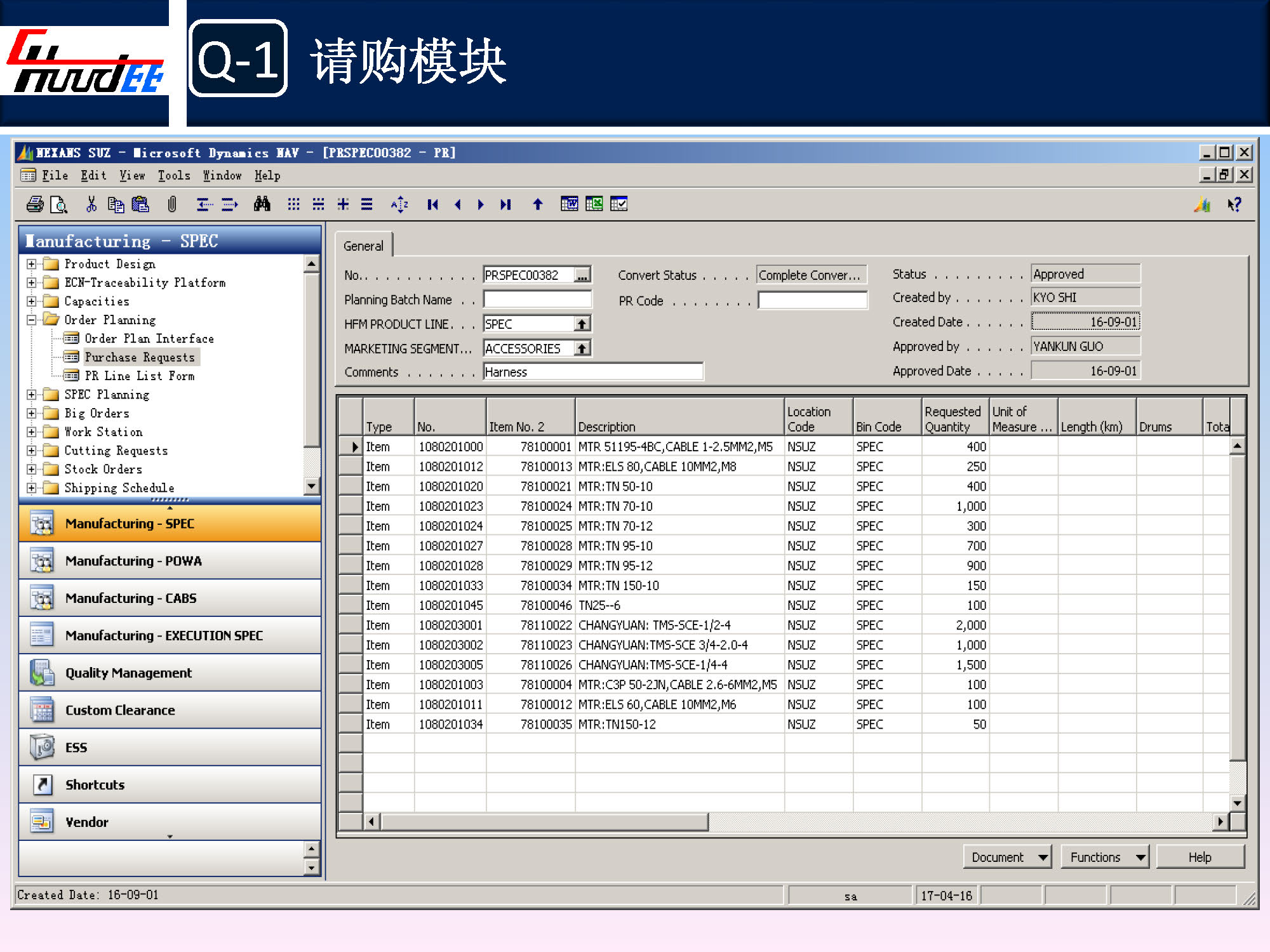
Task: Click the Sort A-Z toolbar icon
Action: [x=399, y=204]
